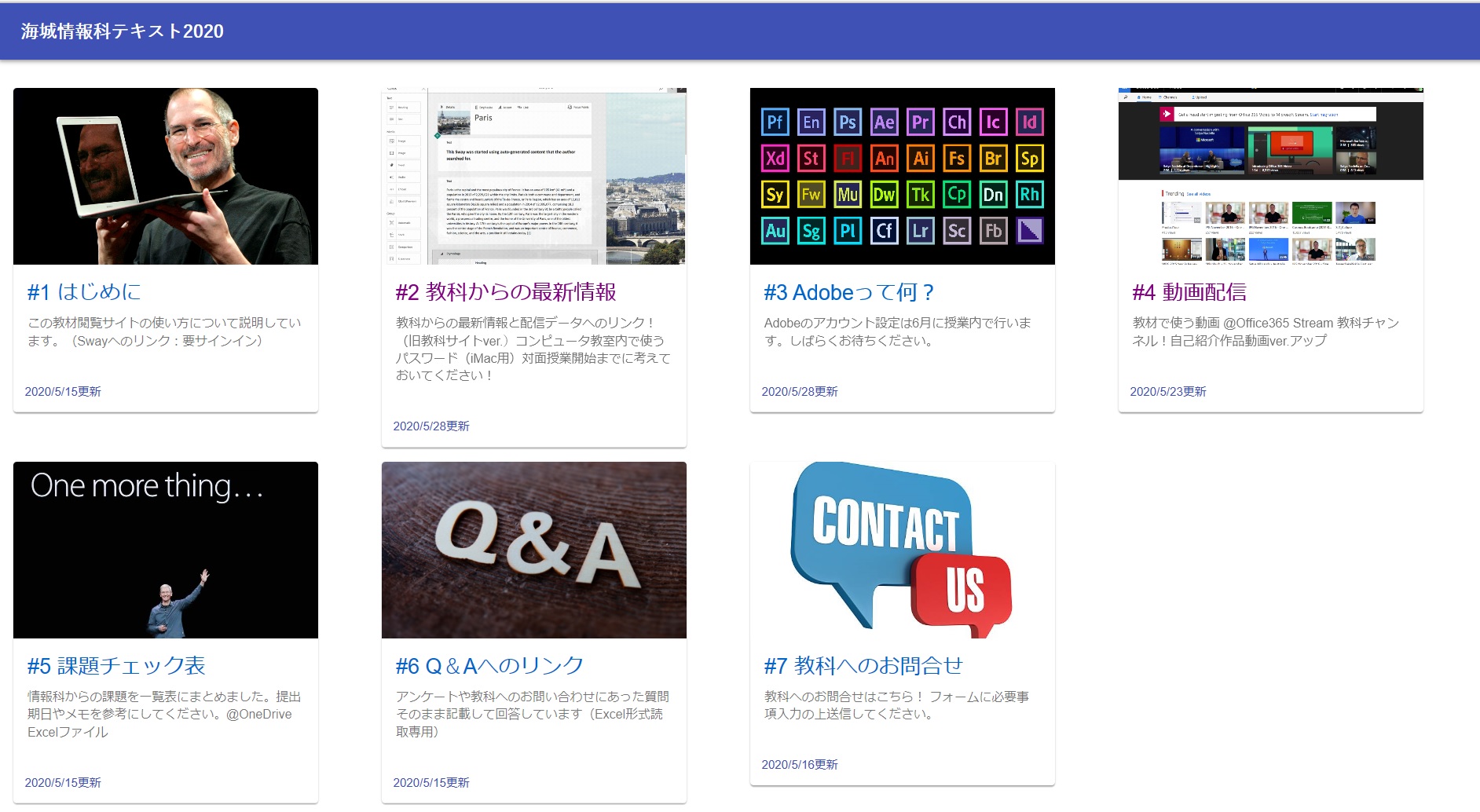1480x812 pixels.
Task: Click the Dw Dreamweaver icon in Adobe image
Action: point(885,195)
